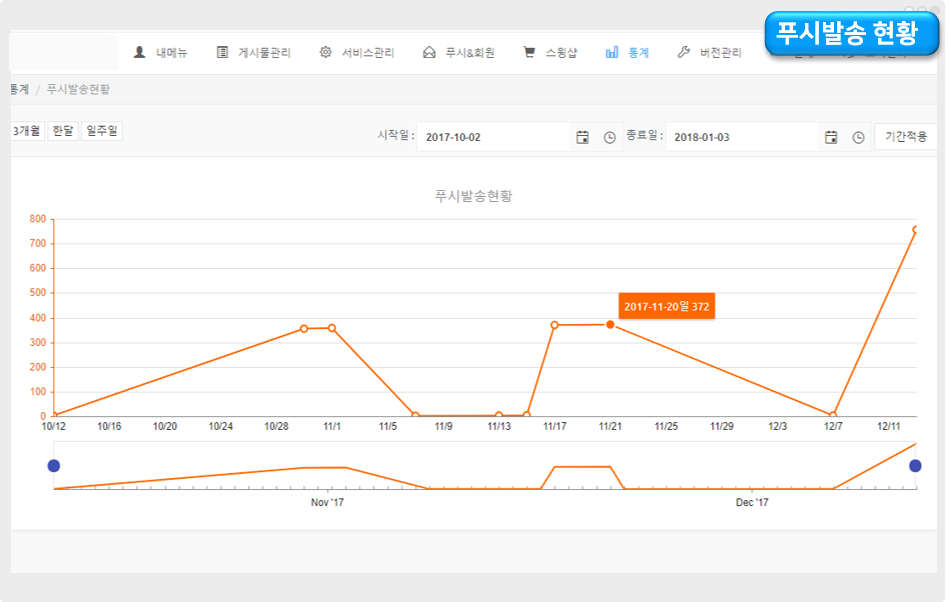
Task: Select the 푸시&회원 menu item
Action: click(459, 53)
